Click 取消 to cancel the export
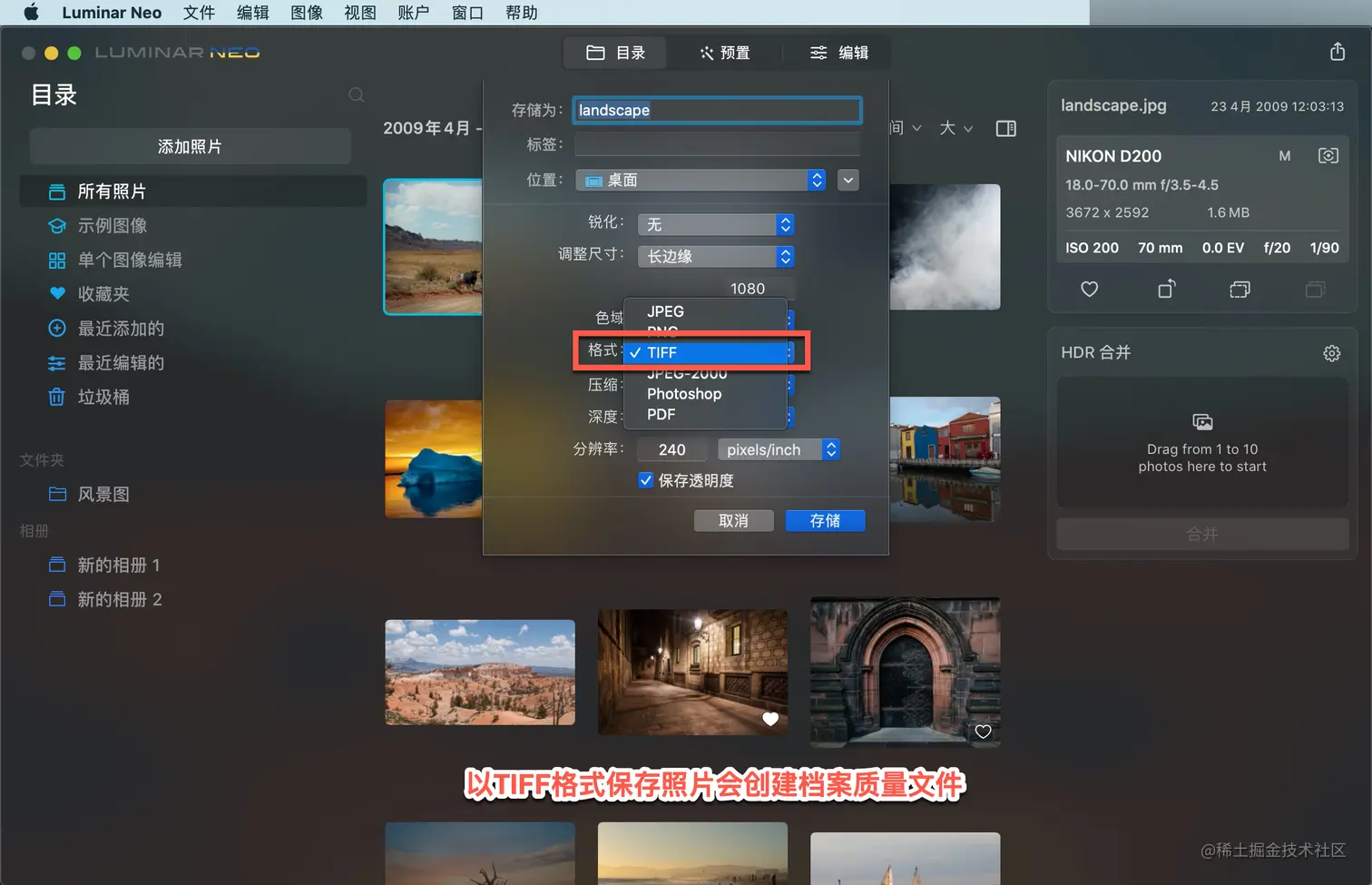Image resolution: width=1372 pixels, height=885 pixels. point(733,521)
